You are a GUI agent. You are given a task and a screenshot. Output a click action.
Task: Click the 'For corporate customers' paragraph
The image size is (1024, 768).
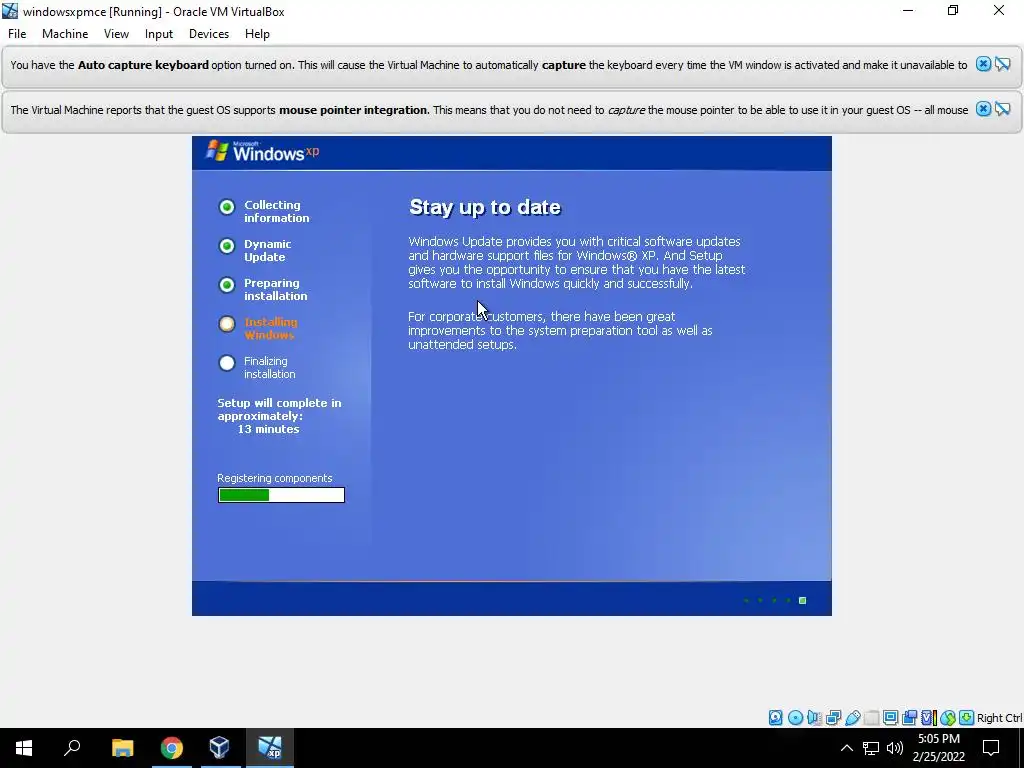(x=560, y=330)
